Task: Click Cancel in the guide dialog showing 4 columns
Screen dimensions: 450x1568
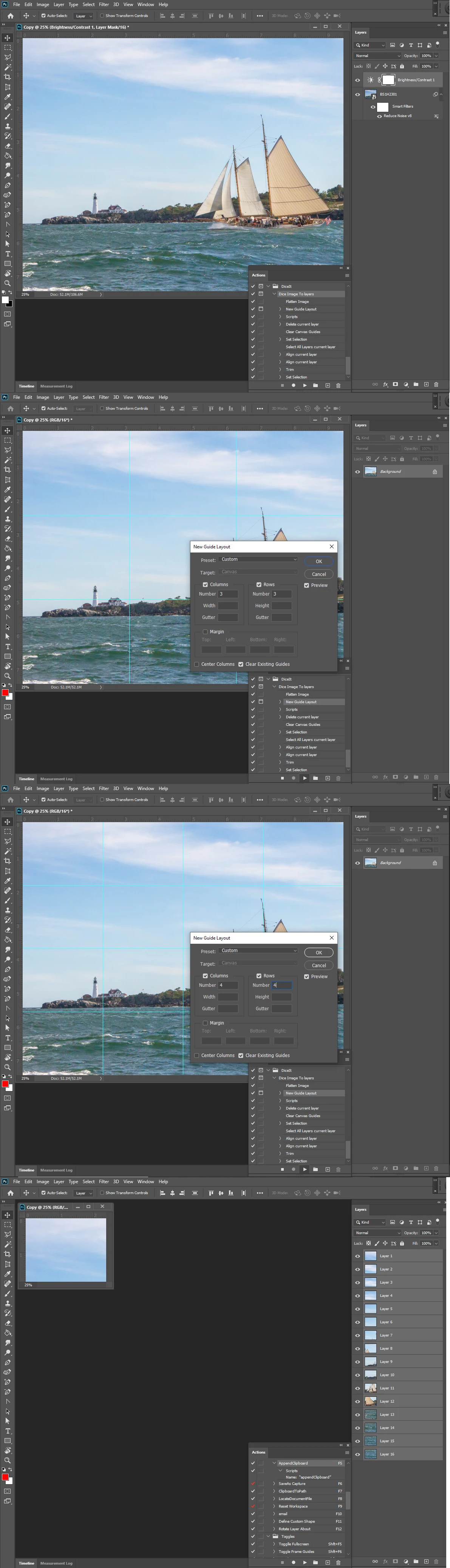Action: click(x=319, y=965)
